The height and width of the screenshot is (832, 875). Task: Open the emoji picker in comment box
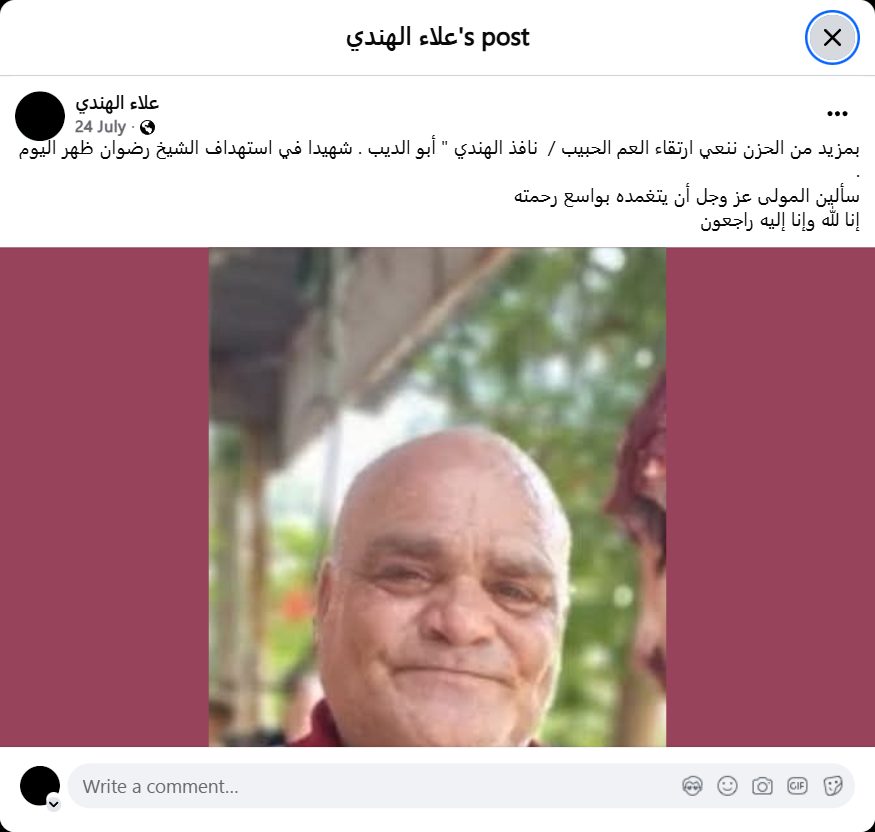point(727,786)
